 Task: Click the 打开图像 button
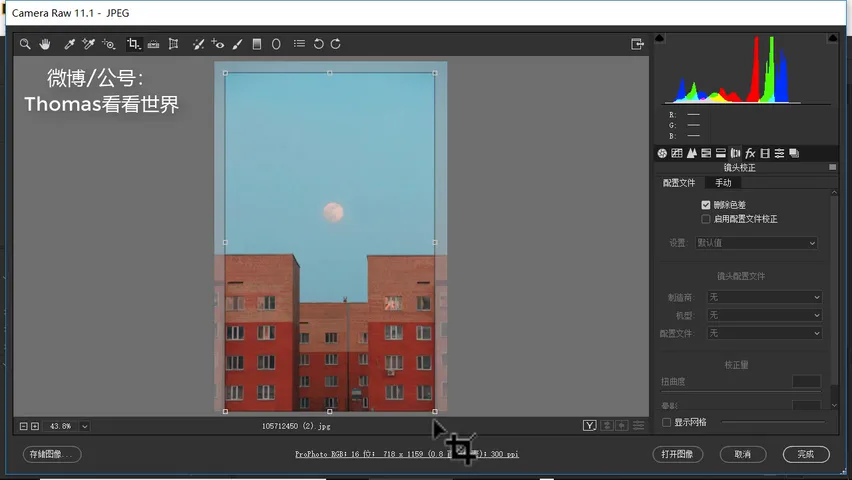678,454
